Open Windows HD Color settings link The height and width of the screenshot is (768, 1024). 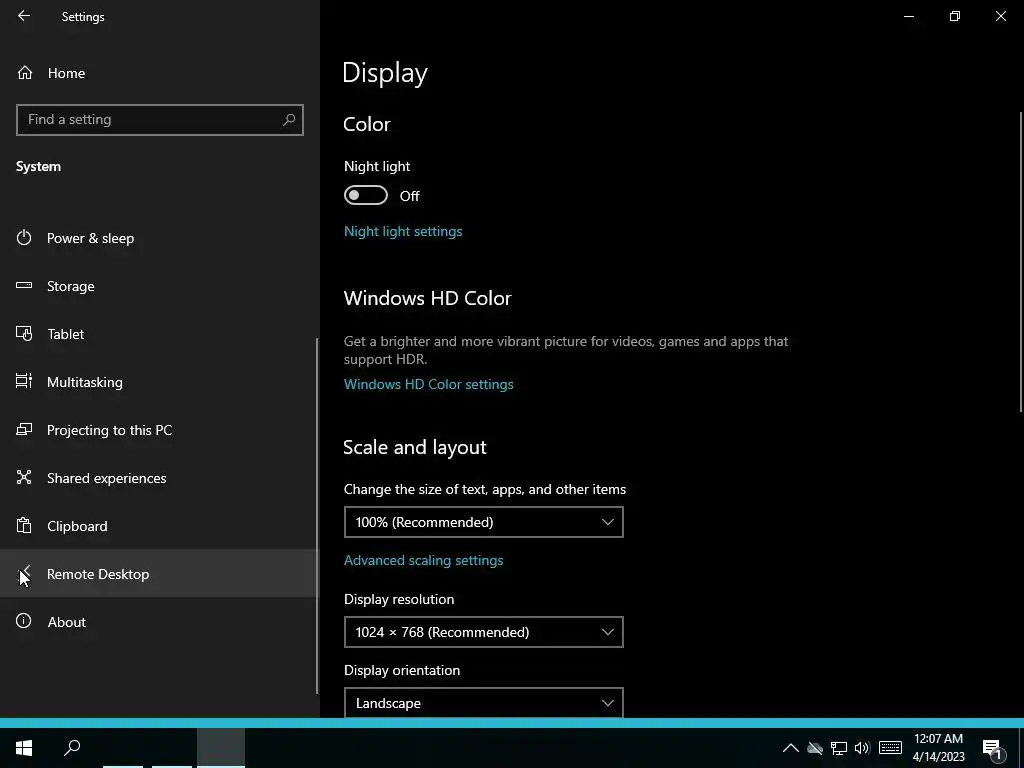pos(428,384)
